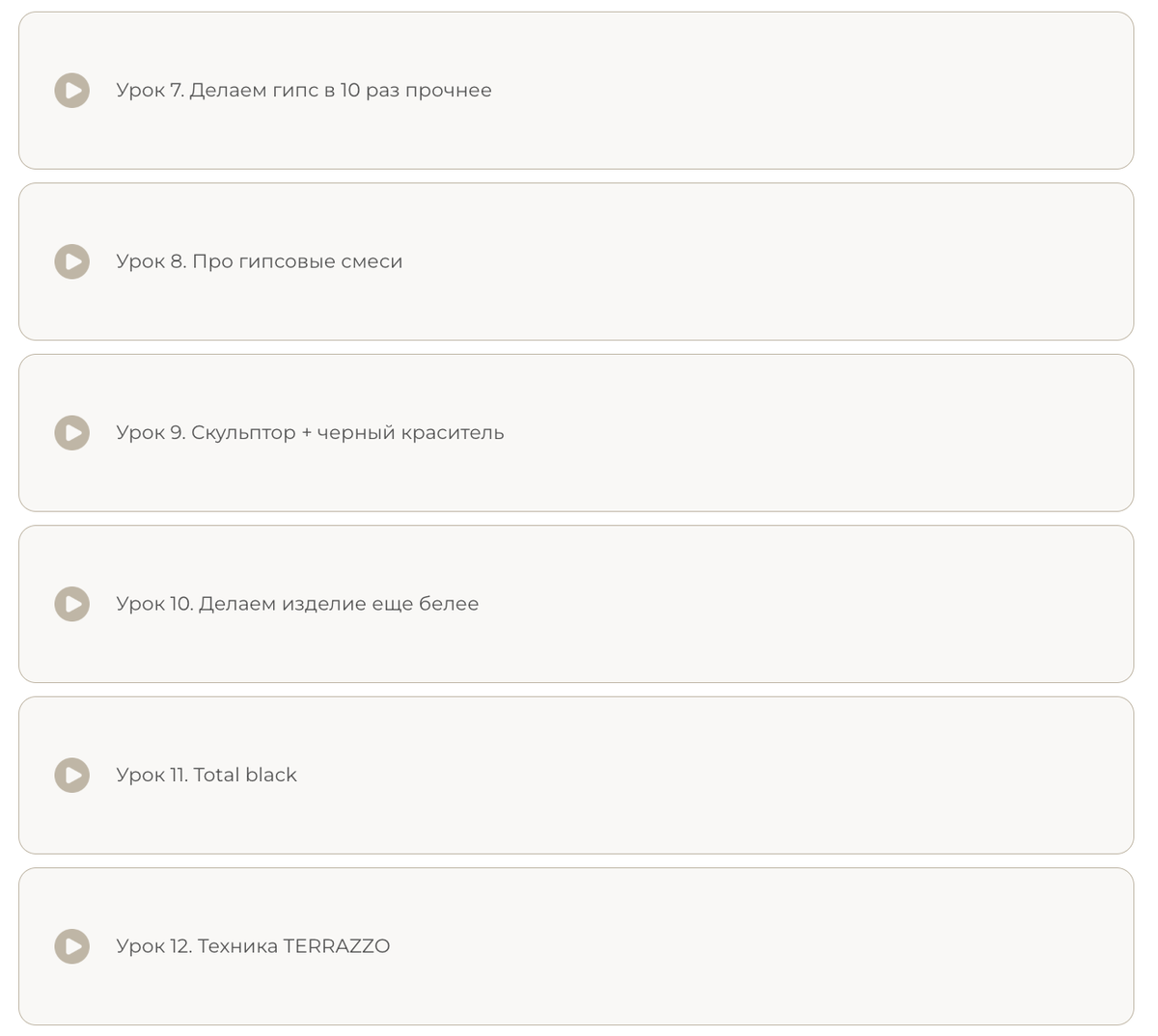This screenshot has height=1036, width=1158.
Task: Click the title text 'Урок 8. Про гипсовые смеси'
Action: tap(260, 261)
